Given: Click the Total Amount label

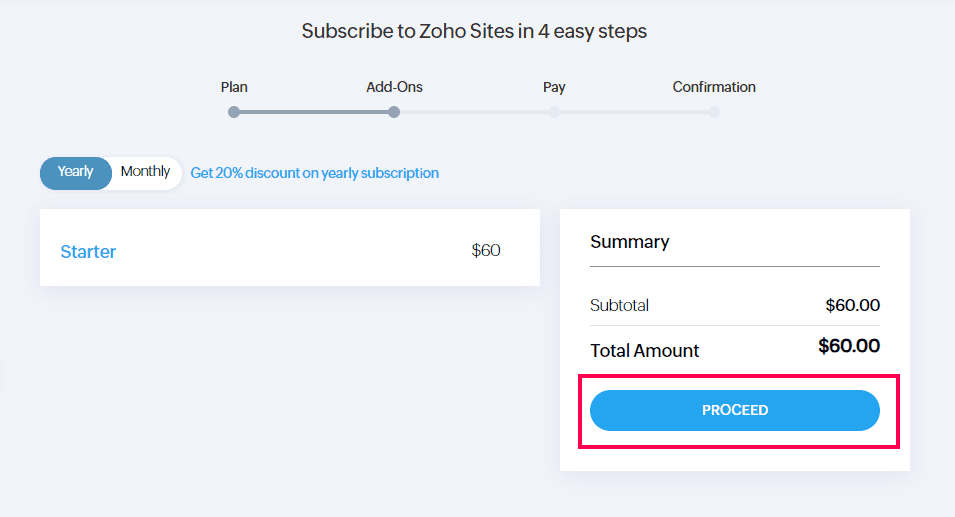Looking at the screenshot, I should click(x=645, y=351).
